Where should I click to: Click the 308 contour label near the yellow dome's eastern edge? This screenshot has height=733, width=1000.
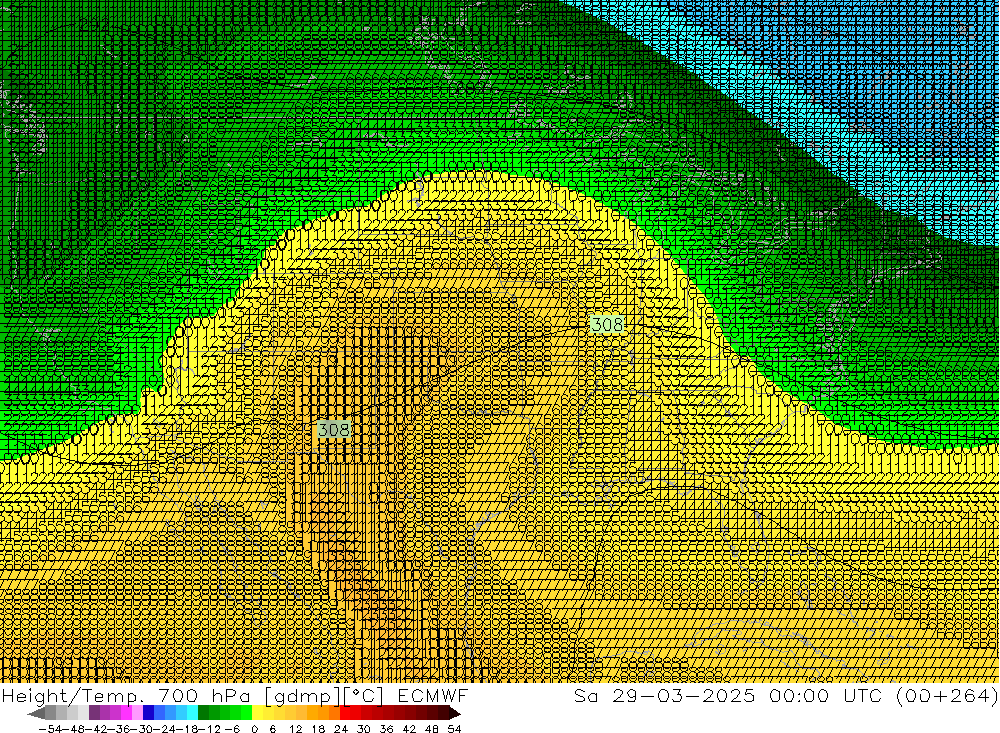tap(607, 324)
